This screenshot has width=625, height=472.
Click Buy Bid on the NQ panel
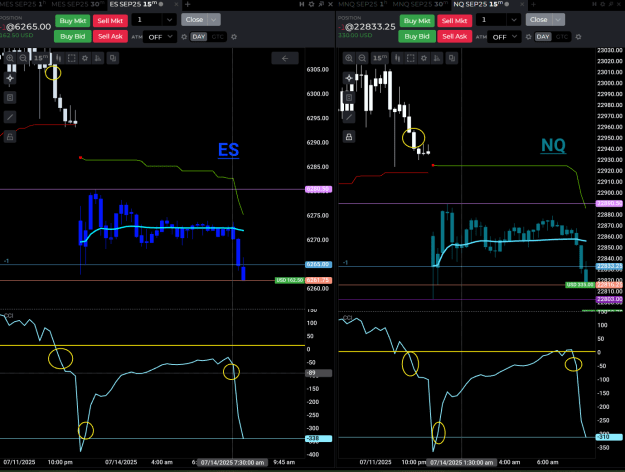pyautogui.click(x=417, y=36)
